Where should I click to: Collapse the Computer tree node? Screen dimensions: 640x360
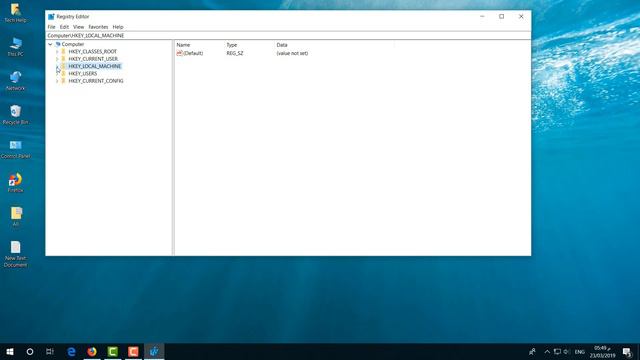(x=50, y=44)
